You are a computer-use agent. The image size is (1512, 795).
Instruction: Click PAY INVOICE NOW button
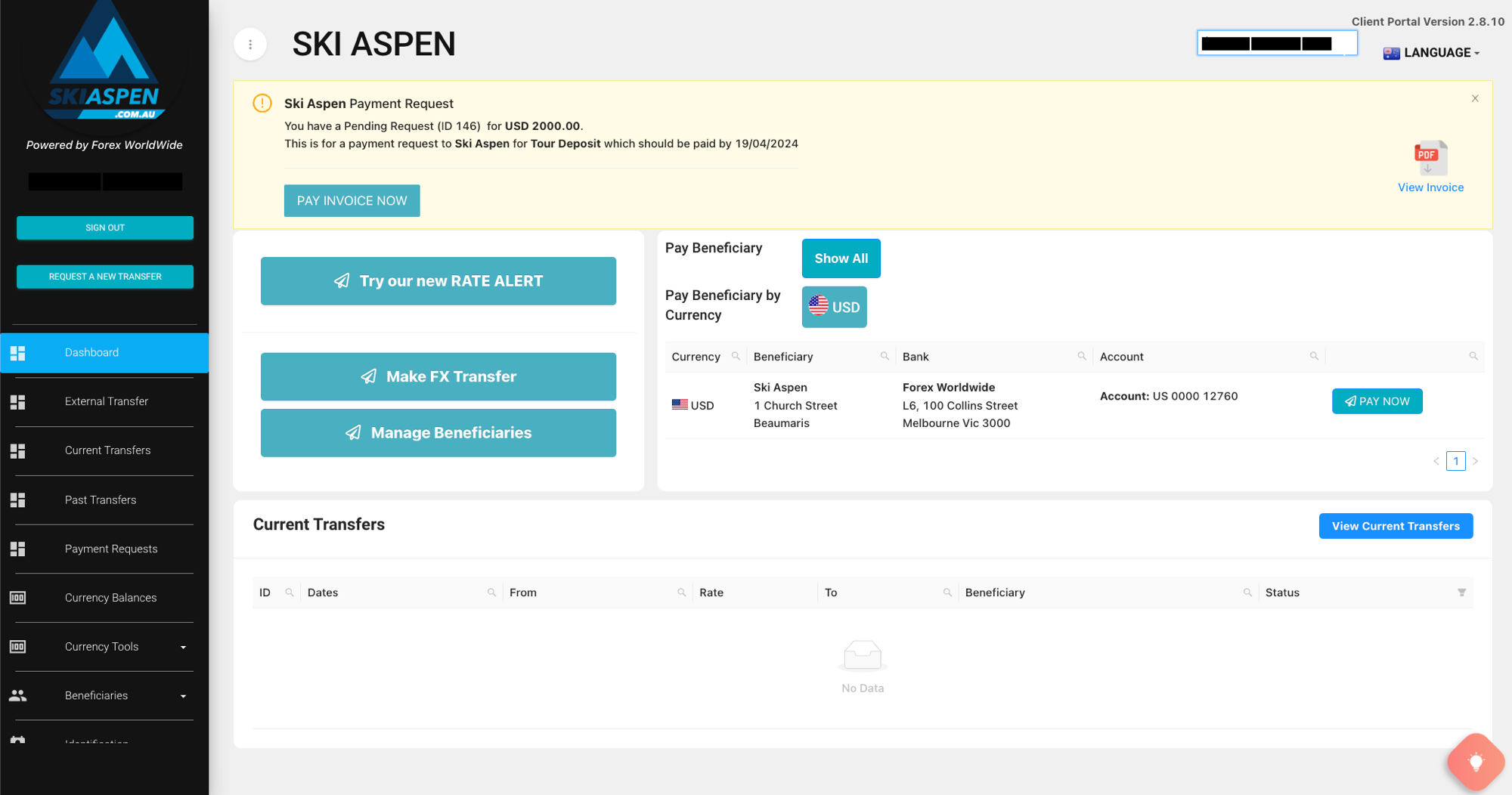click(x=352, y=201)
